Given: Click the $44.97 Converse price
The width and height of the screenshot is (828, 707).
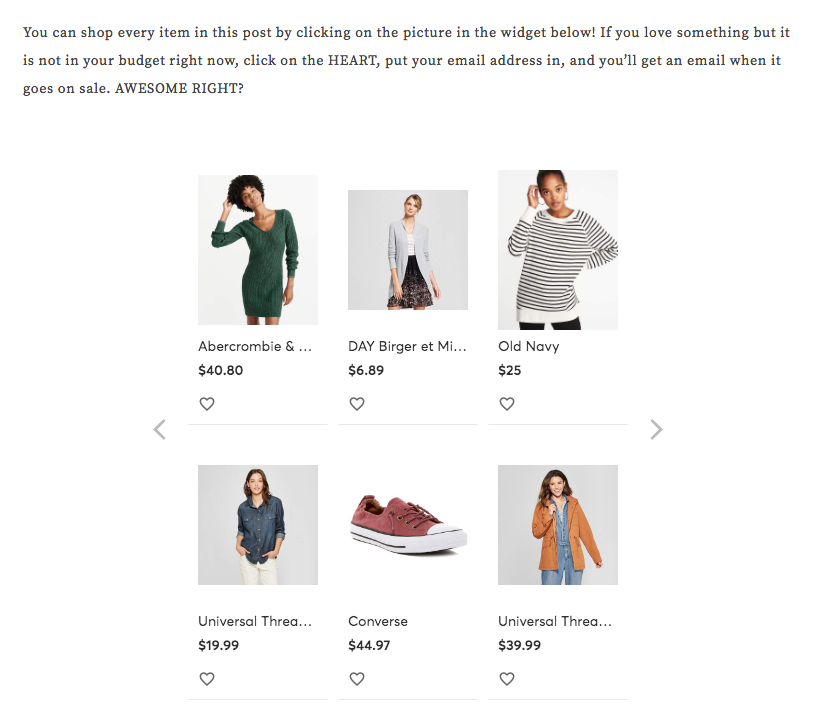Looking at the screenshot, I should click(370, 645).
